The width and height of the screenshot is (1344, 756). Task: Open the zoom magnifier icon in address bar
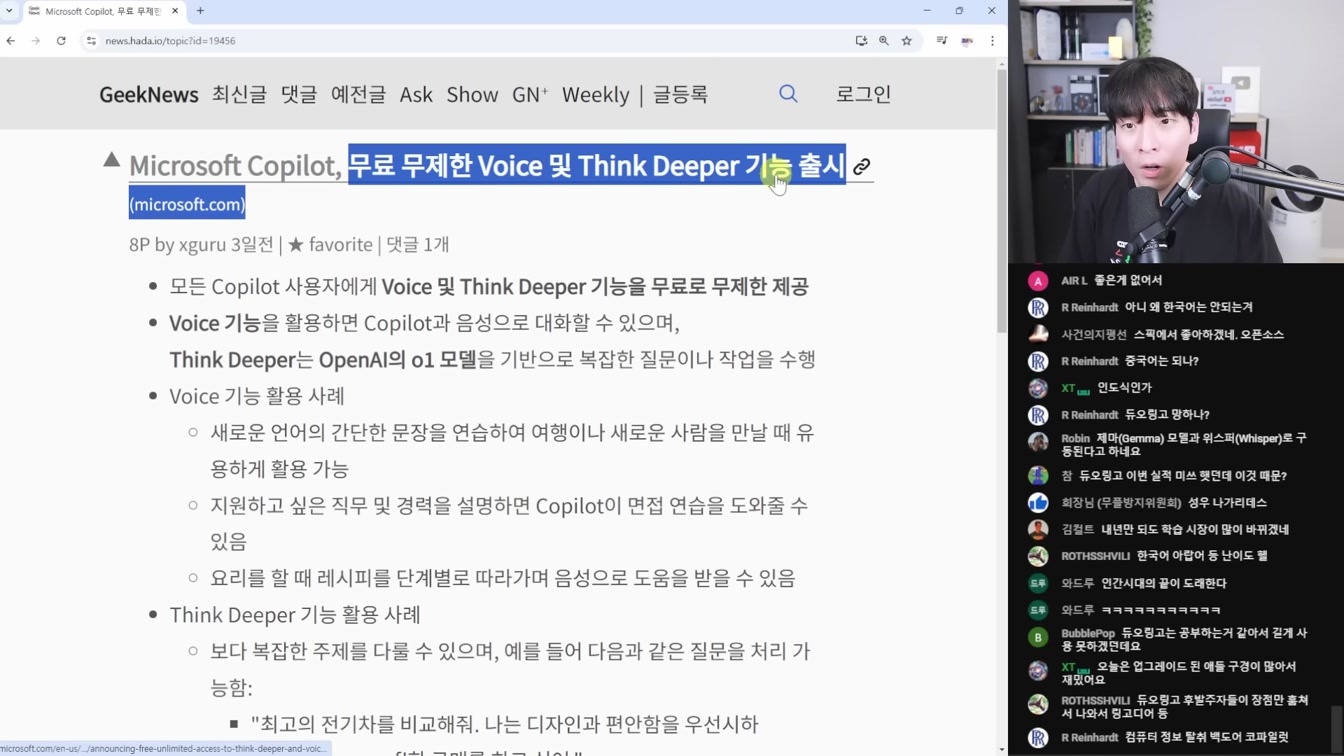[884, 41]
